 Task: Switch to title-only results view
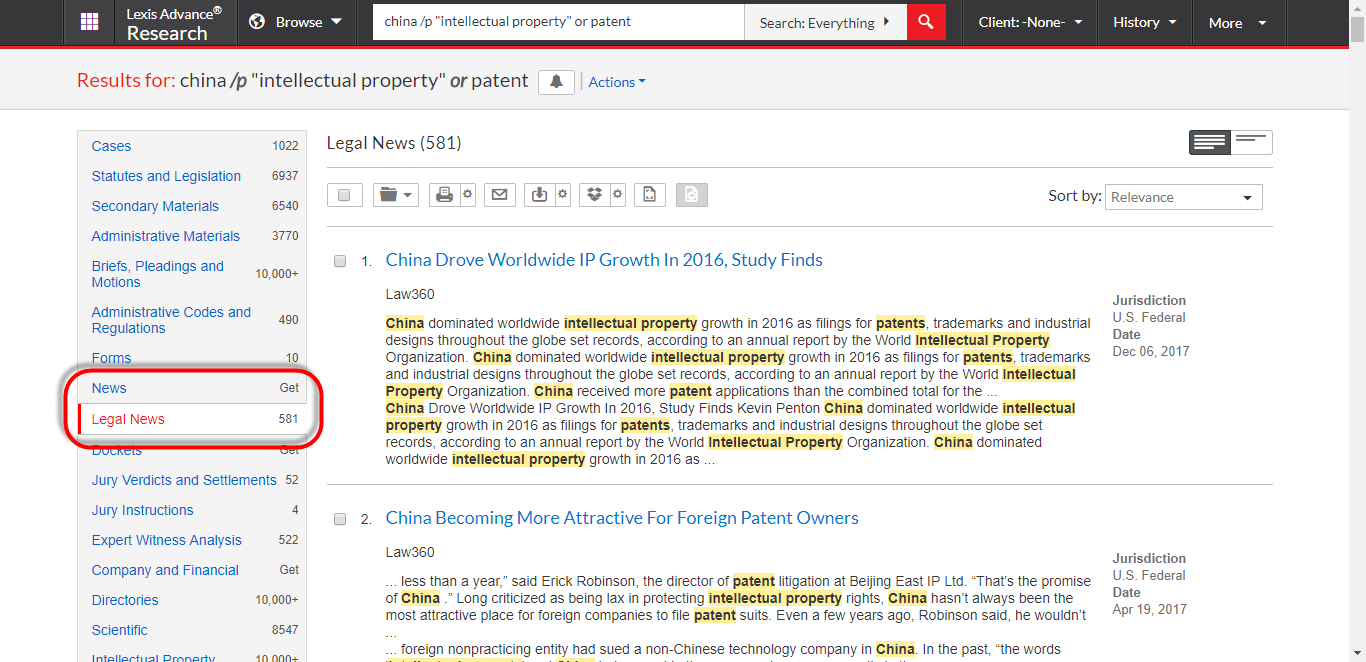tap(1252, 143)
